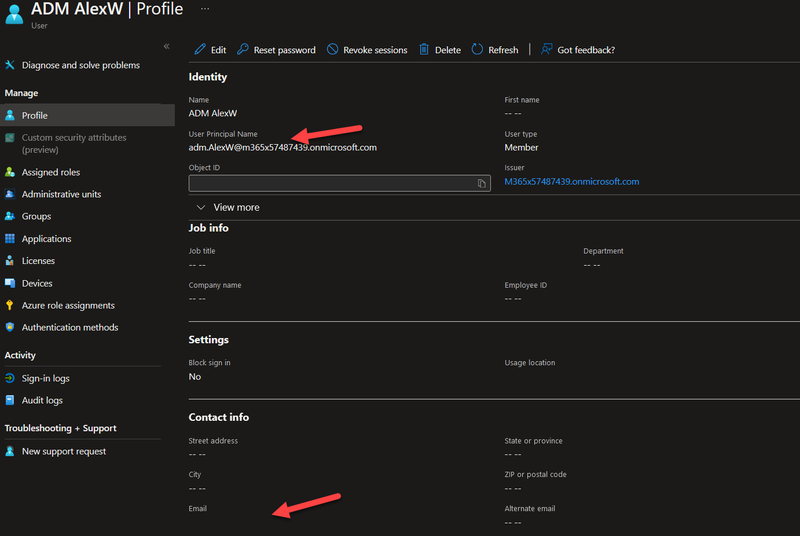The image size is (800, 536).
Task: Expand the View more section
Action: [228, 207]
